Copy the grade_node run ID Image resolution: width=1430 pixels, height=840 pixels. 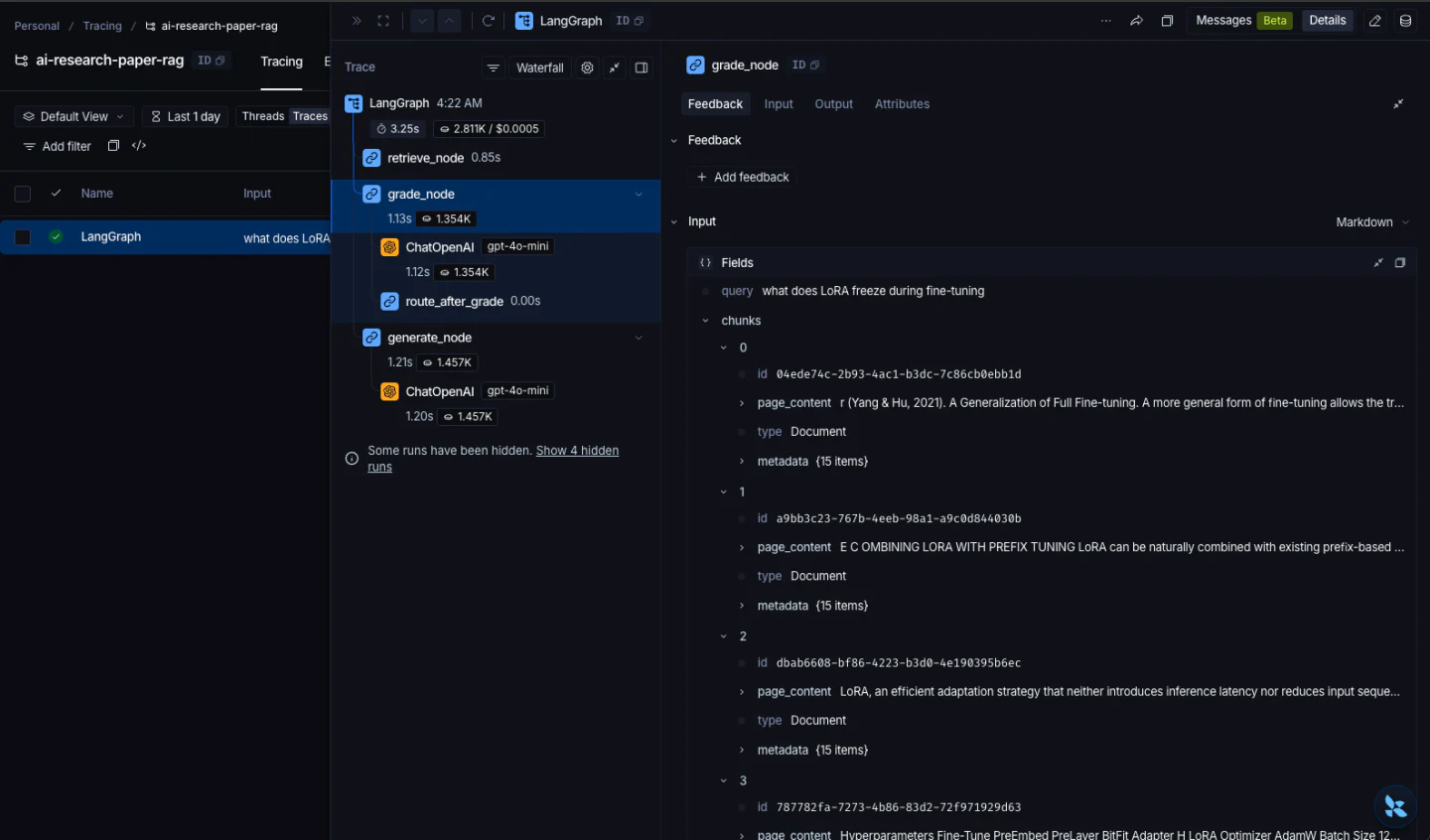(x=805, y=66)
